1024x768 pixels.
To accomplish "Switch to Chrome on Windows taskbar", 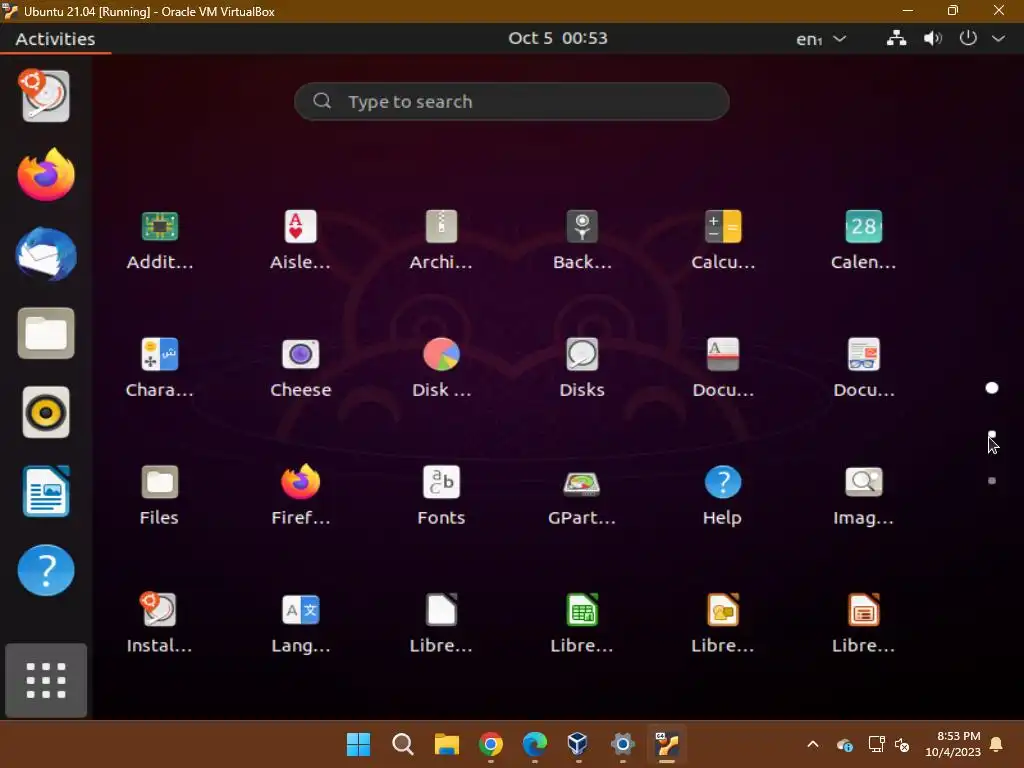I will click(490, 744).
